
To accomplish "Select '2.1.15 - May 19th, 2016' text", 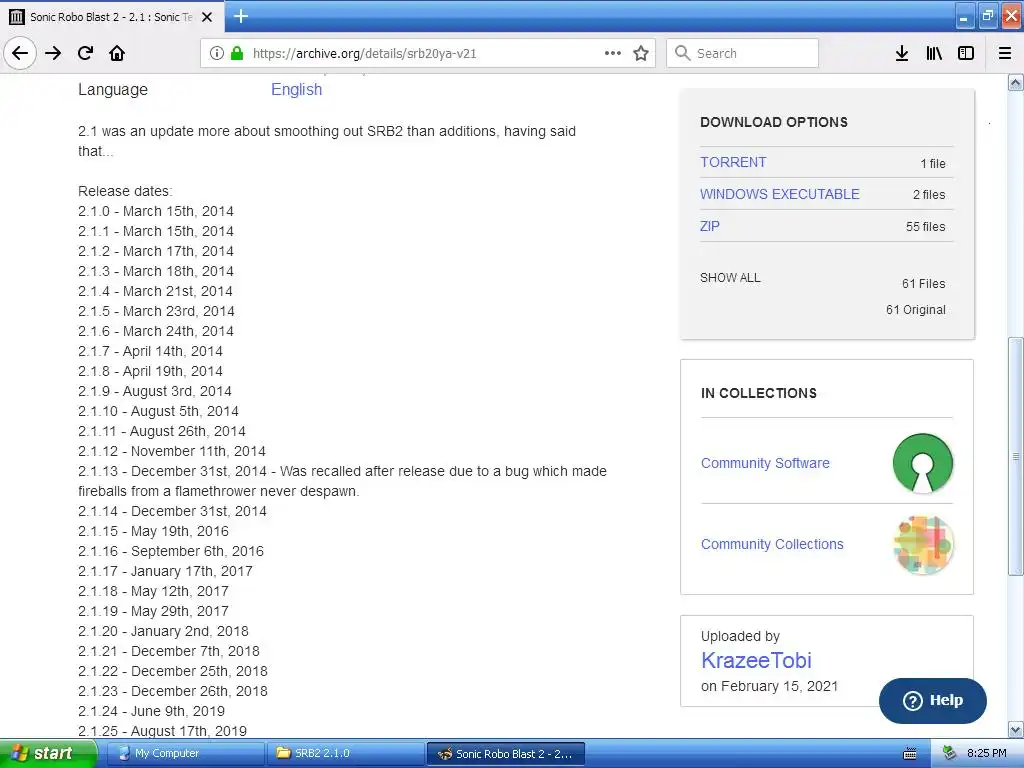I will (153, 531).
